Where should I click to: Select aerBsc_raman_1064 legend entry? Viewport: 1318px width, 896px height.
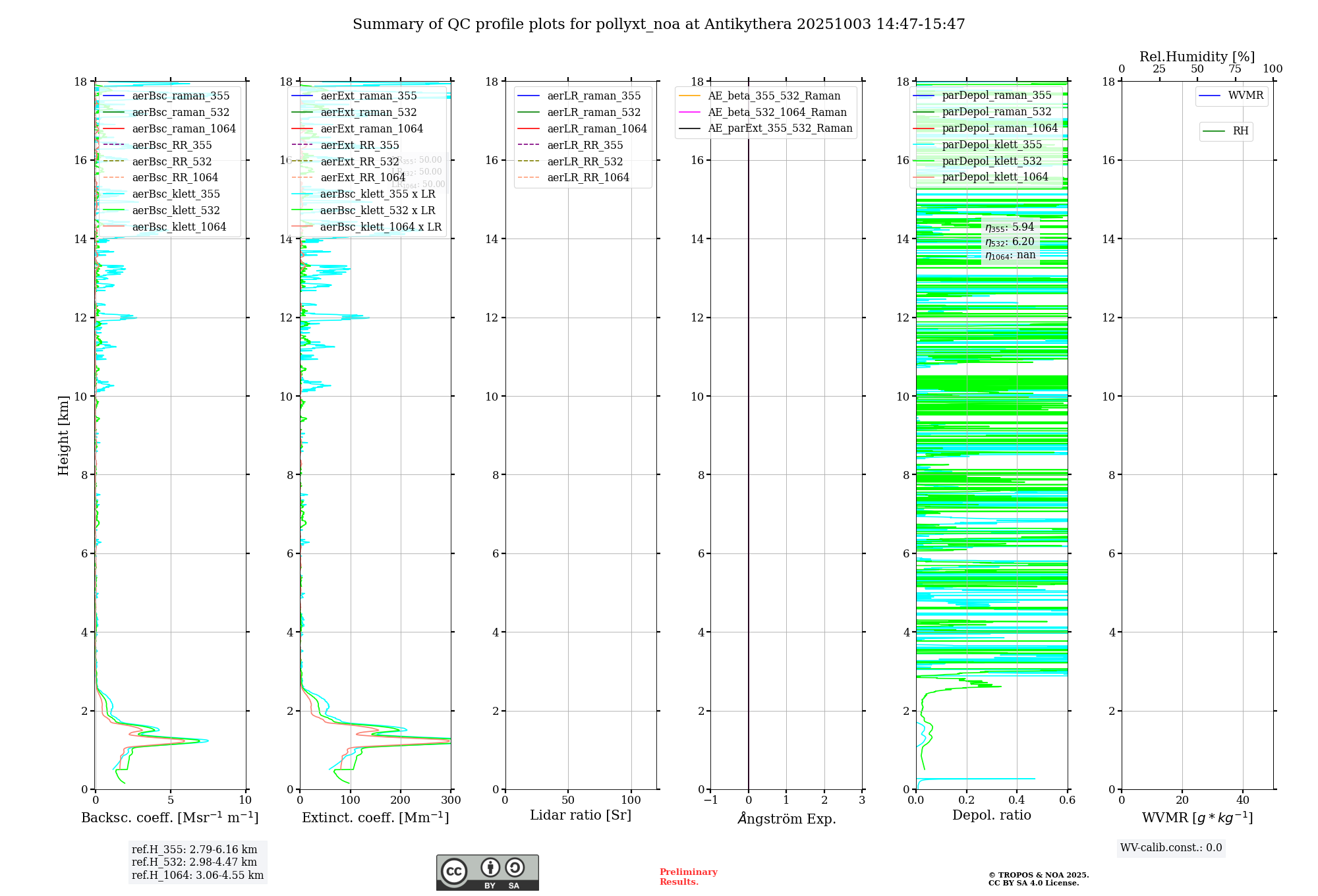click(183, 128)
